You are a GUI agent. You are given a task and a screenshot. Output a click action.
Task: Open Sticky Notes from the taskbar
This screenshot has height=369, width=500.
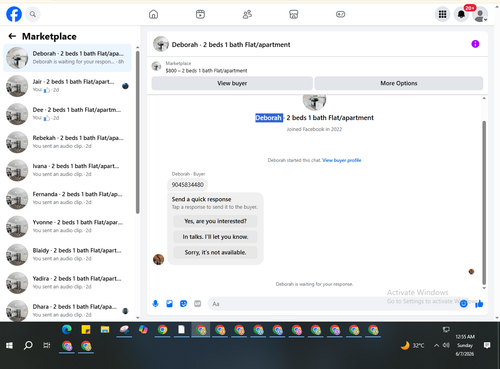[x=86, y=330]
